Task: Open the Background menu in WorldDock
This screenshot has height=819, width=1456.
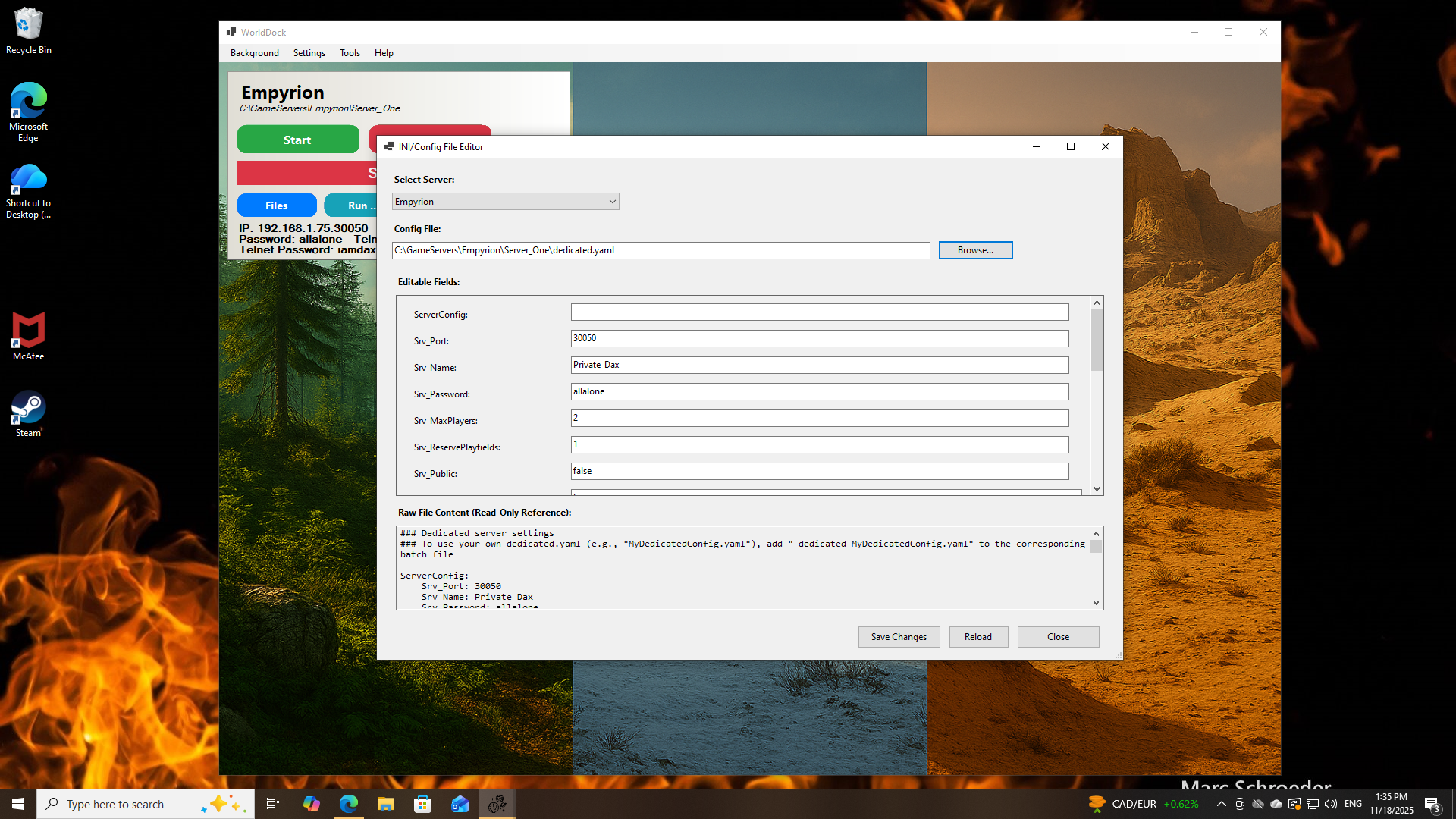Action: point(254,52)
